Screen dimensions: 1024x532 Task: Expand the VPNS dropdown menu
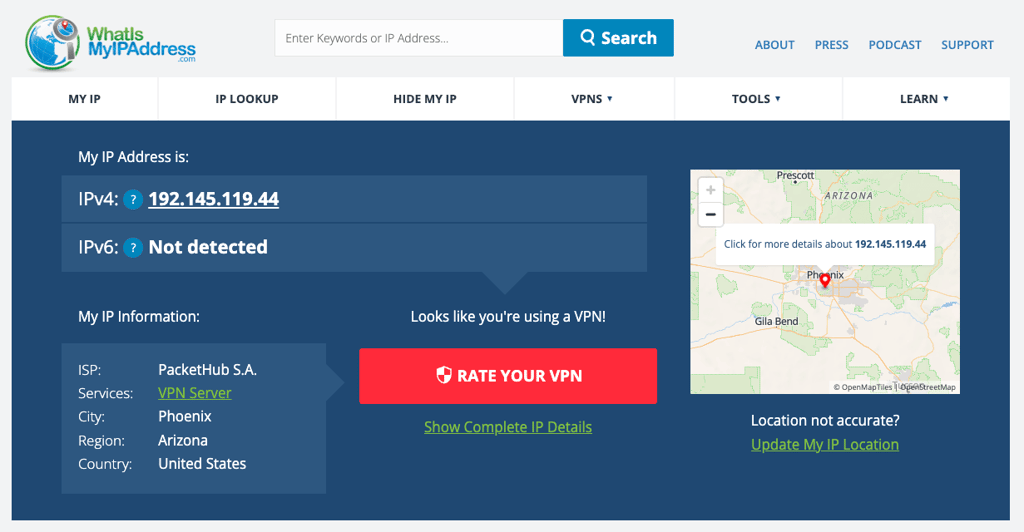[x=592, y=99]
